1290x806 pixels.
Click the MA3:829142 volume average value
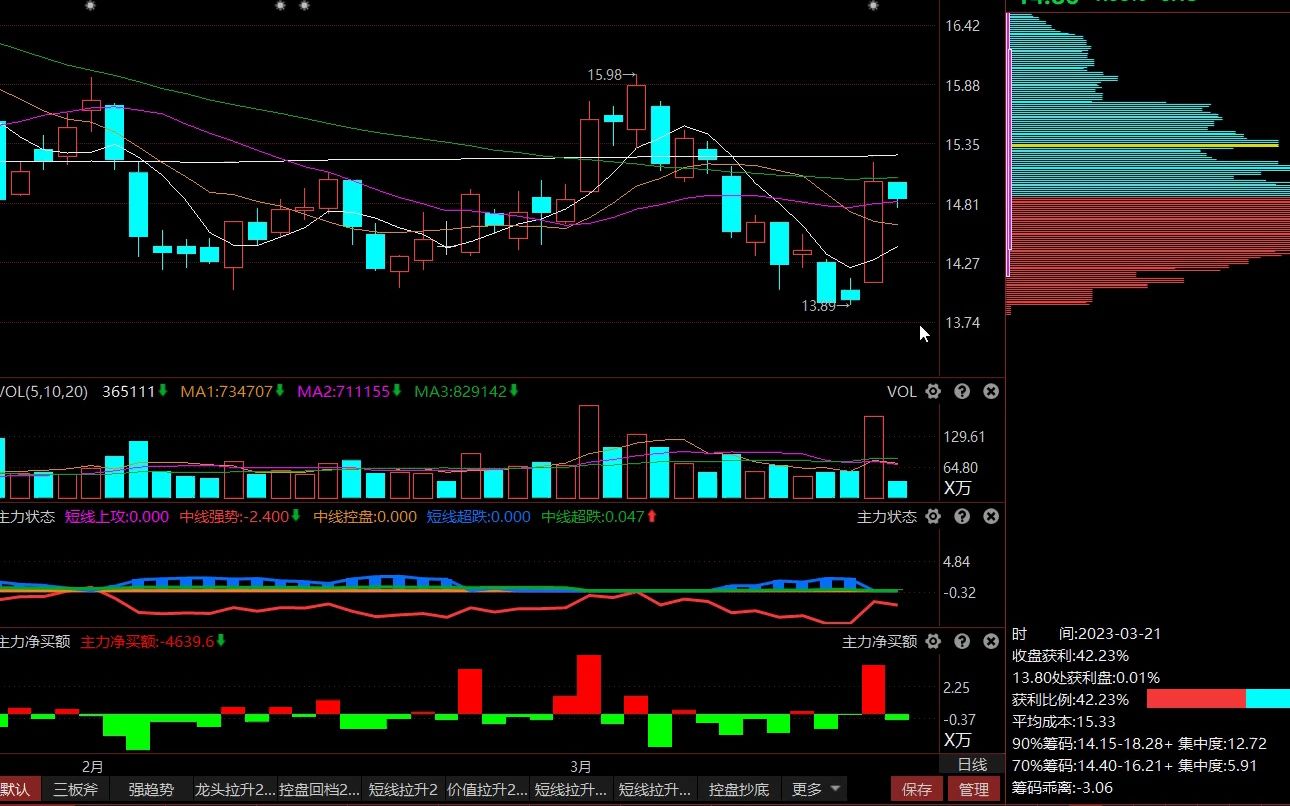(x=460, y=392)
